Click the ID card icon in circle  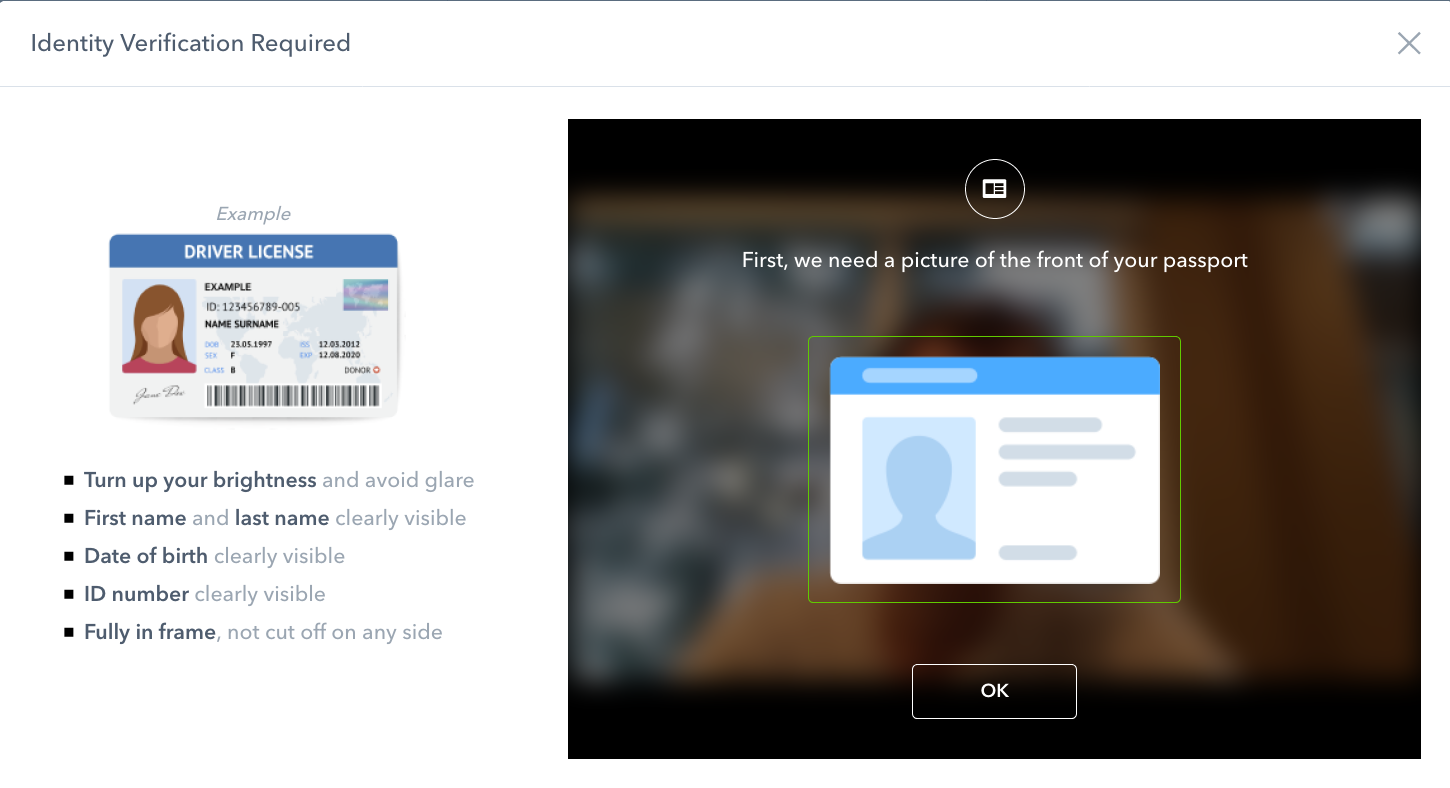coord(994,189)
